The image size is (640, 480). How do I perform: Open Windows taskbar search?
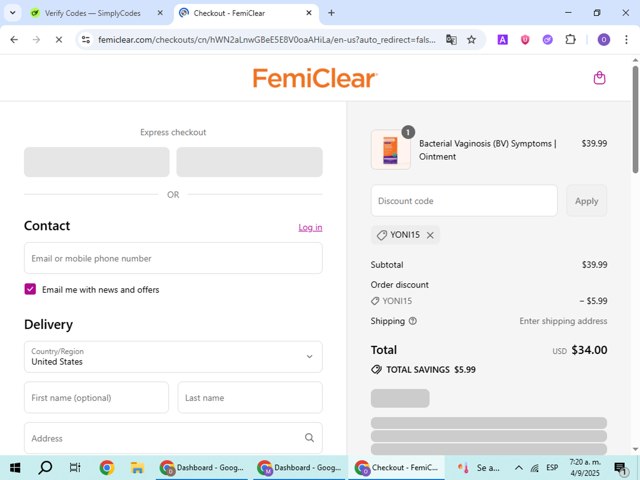point(45,468)
